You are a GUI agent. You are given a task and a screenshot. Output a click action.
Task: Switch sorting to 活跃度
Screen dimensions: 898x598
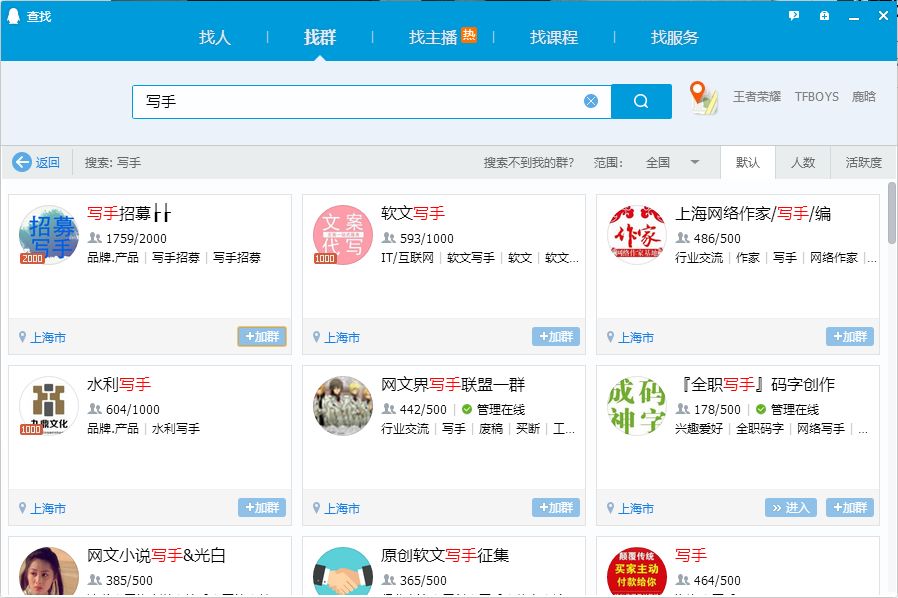861,162
